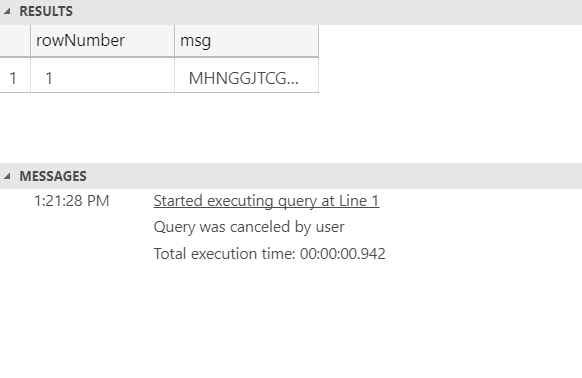The height and width of the screenshot is (378, 582).
Task: Select the 'Total execution time' message line
Action: pyautogui.click(x=269, y=254)
